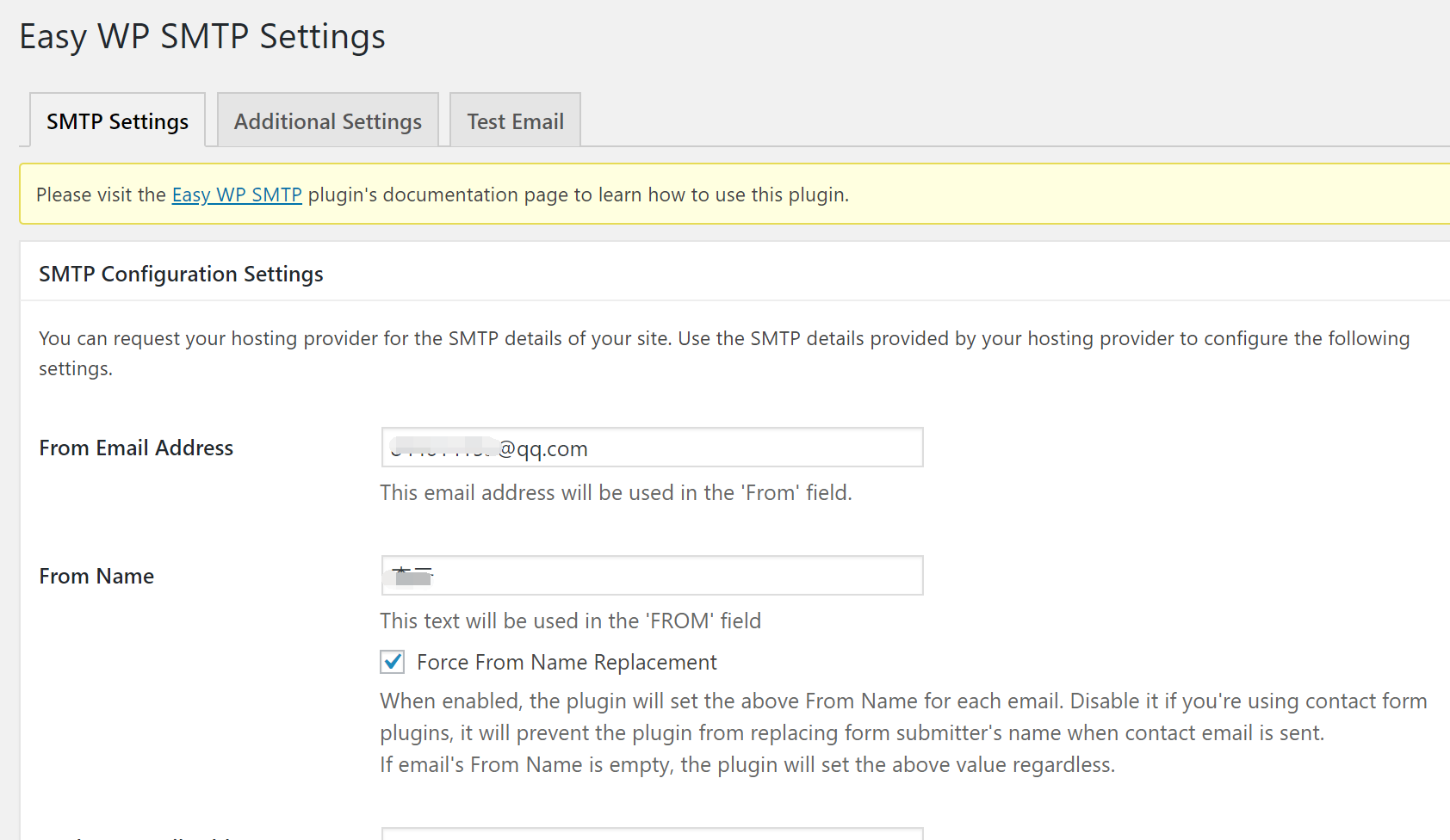Open the Test Email tab

pyautogui.click(x=515, y=120)
